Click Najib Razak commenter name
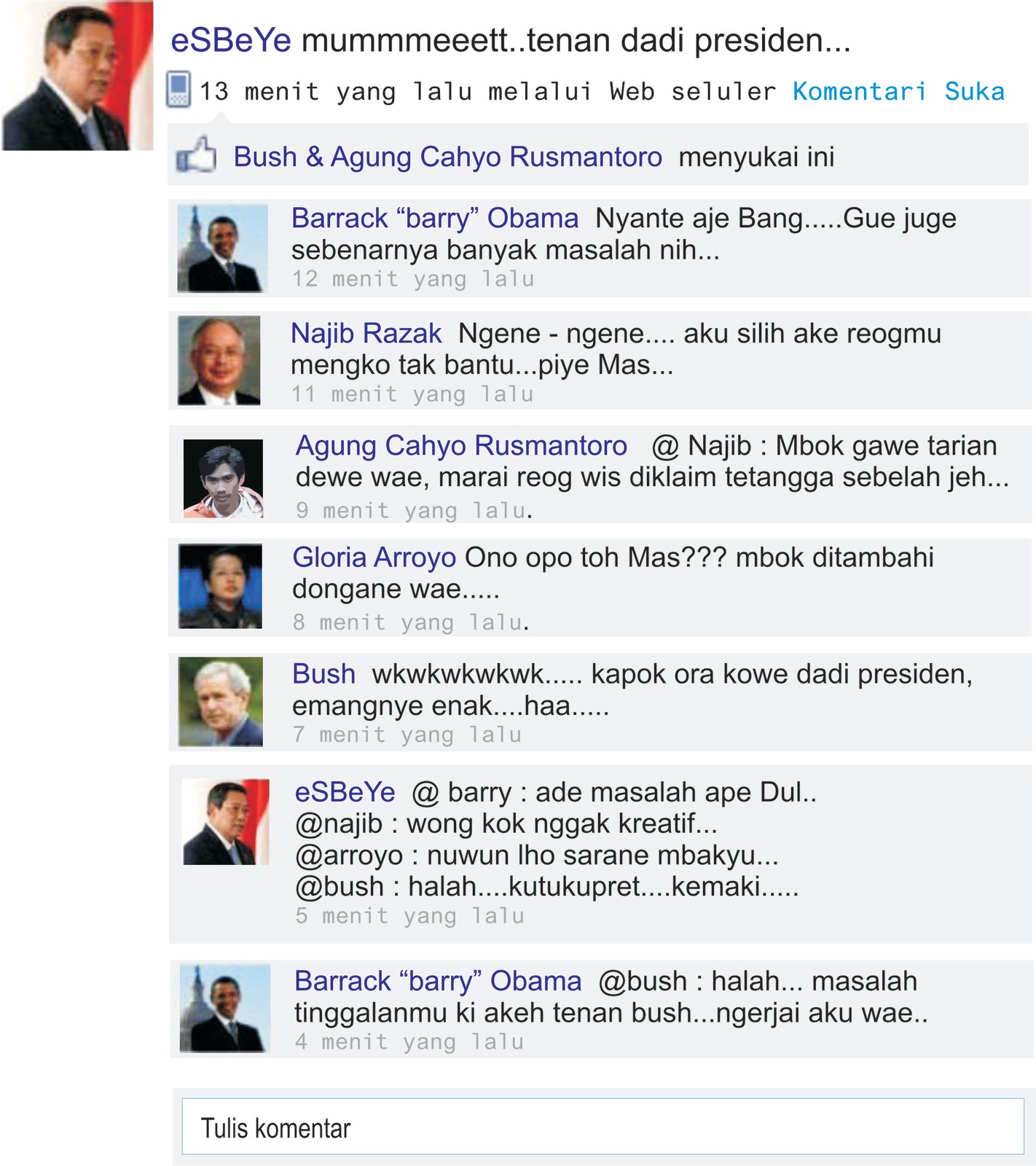 (366, 333)
